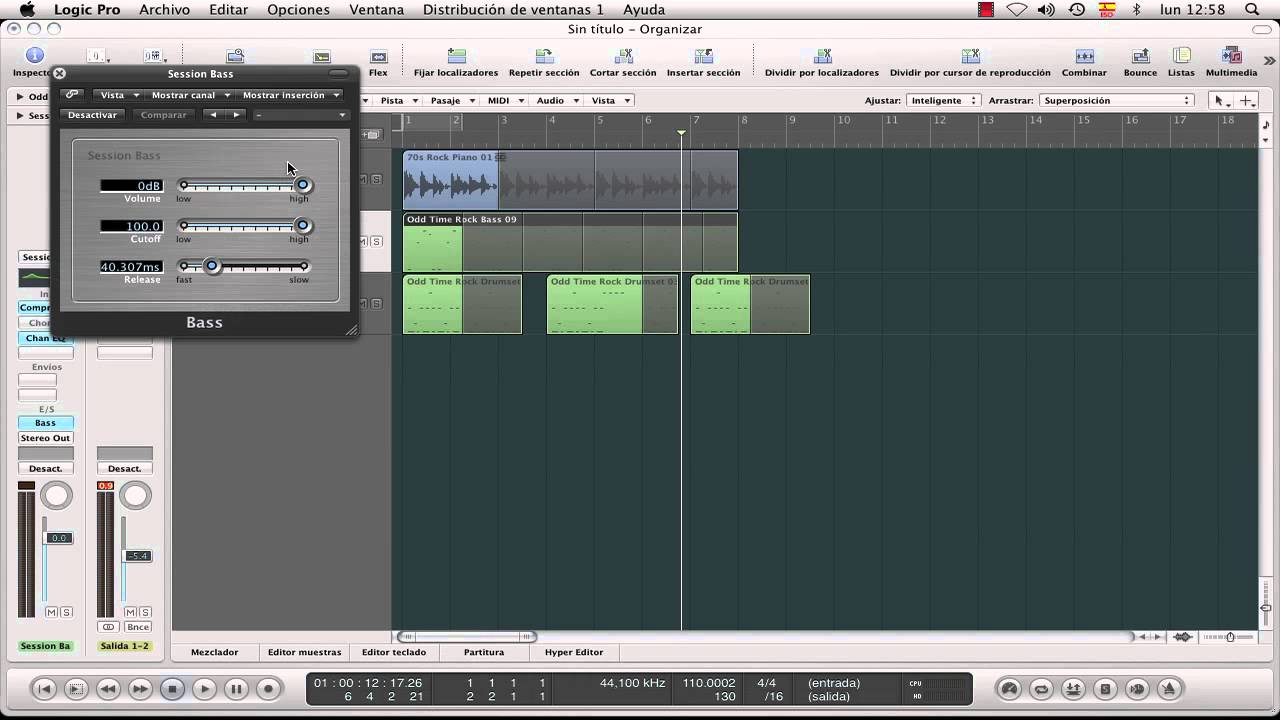Viewport: 1280px width, 720px height.
Task: Click Cortar sección toolbar icon
Action: pyautogui.click(x=623, y=57)
